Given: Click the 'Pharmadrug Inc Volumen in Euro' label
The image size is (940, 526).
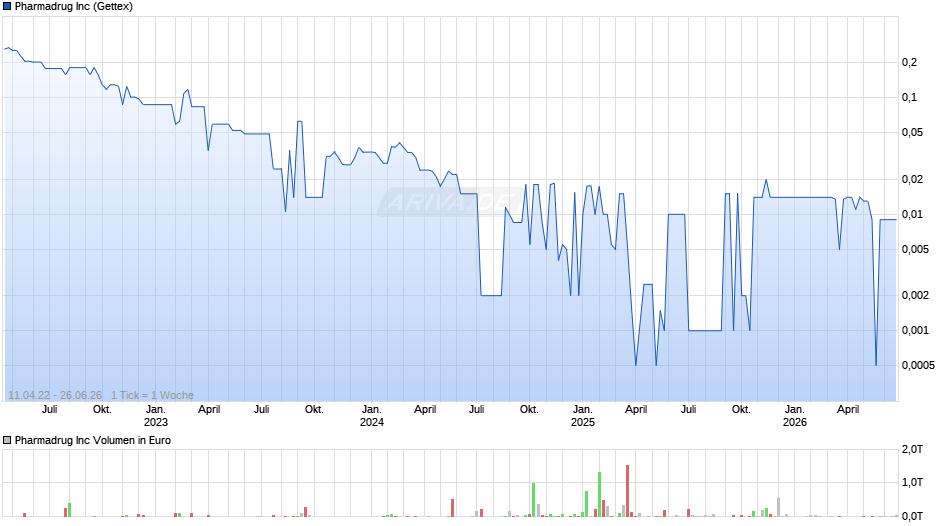Looking at the screenshot, I should pyautogui.click(x=93, y=440).
